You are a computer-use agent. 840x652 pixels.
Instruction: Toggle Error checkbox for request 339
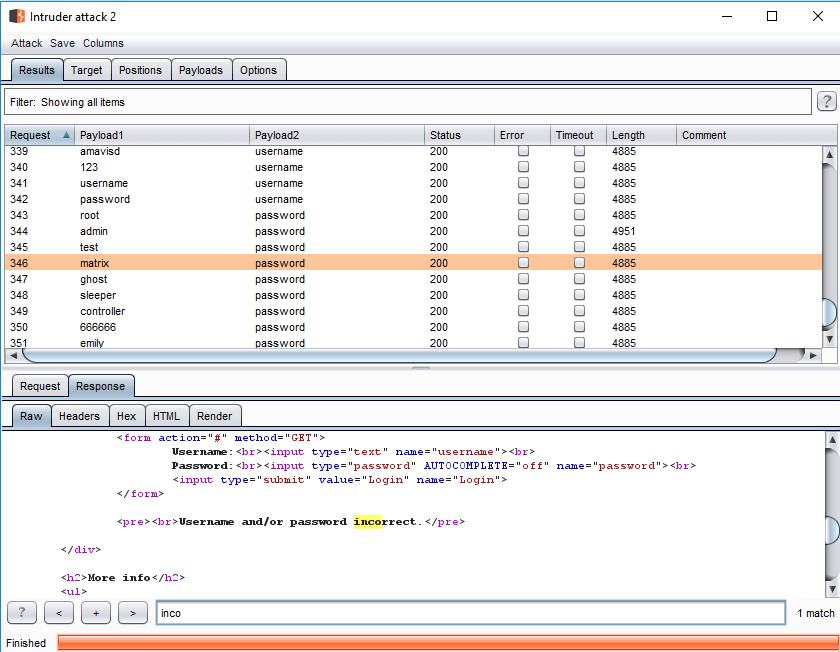click(523, 151)
